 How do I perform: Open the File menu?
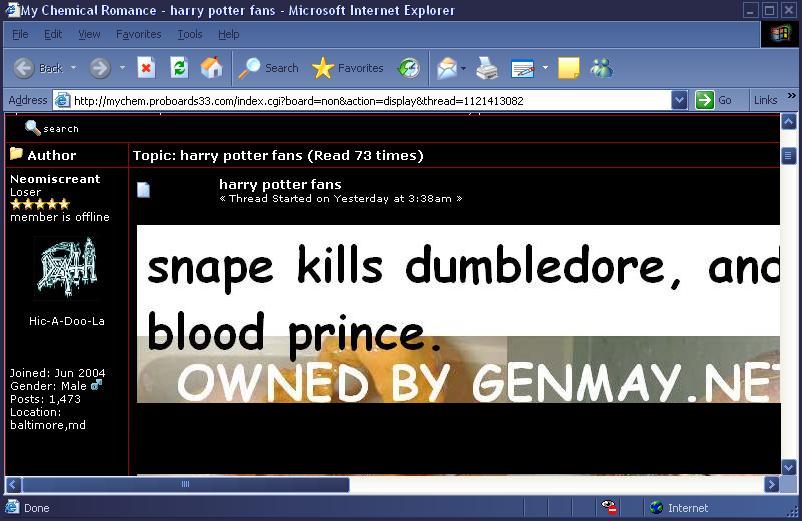click(x=20, y=34)
